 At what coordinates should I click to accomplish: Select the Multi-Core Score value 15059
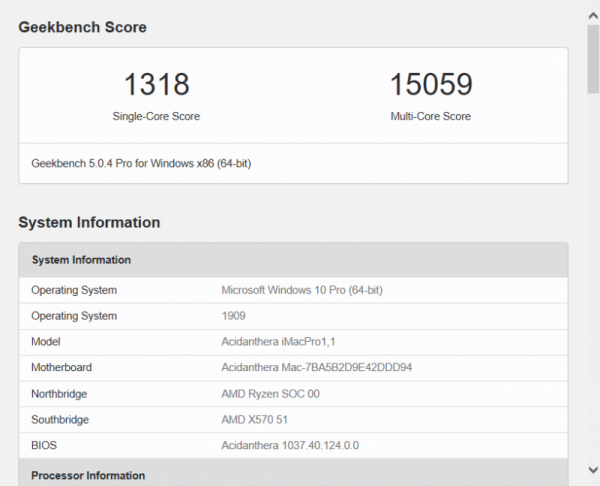pos(431,84)
